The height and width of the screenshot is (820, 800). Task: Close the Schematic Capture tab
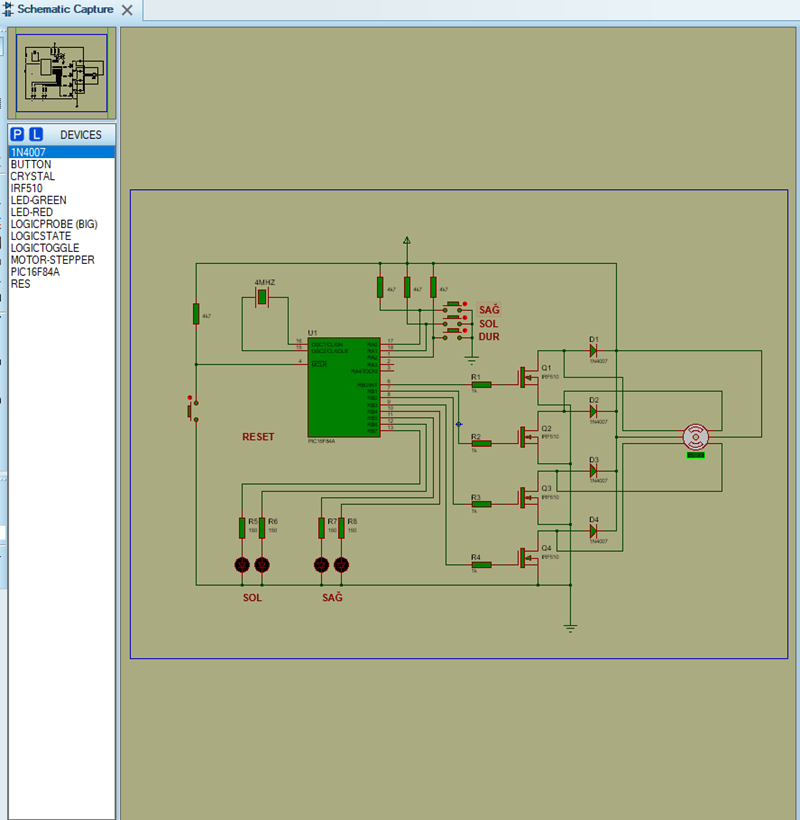coord(127,10)
